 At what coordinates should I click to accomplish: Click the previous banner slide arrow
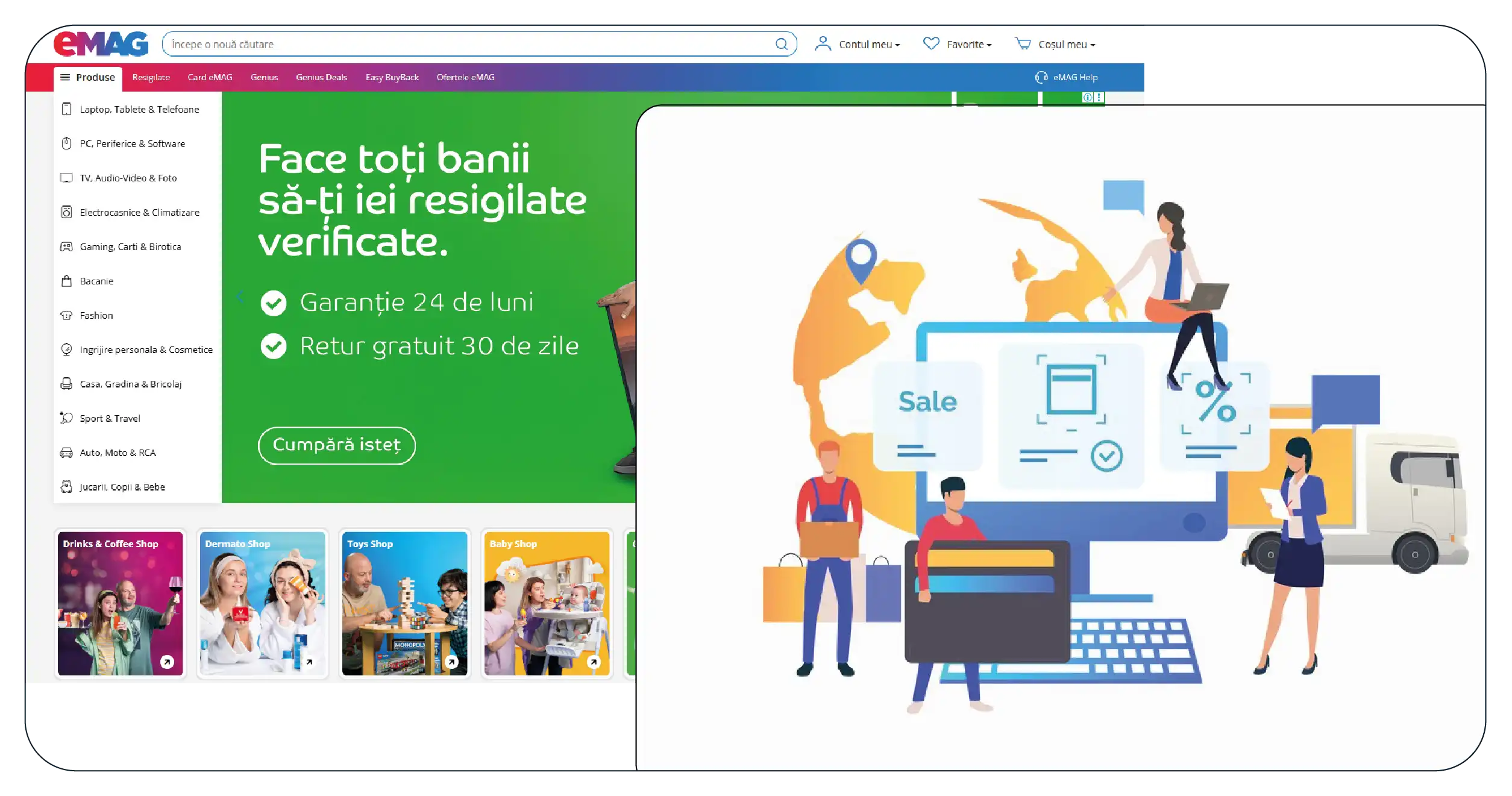pos(240,296)
